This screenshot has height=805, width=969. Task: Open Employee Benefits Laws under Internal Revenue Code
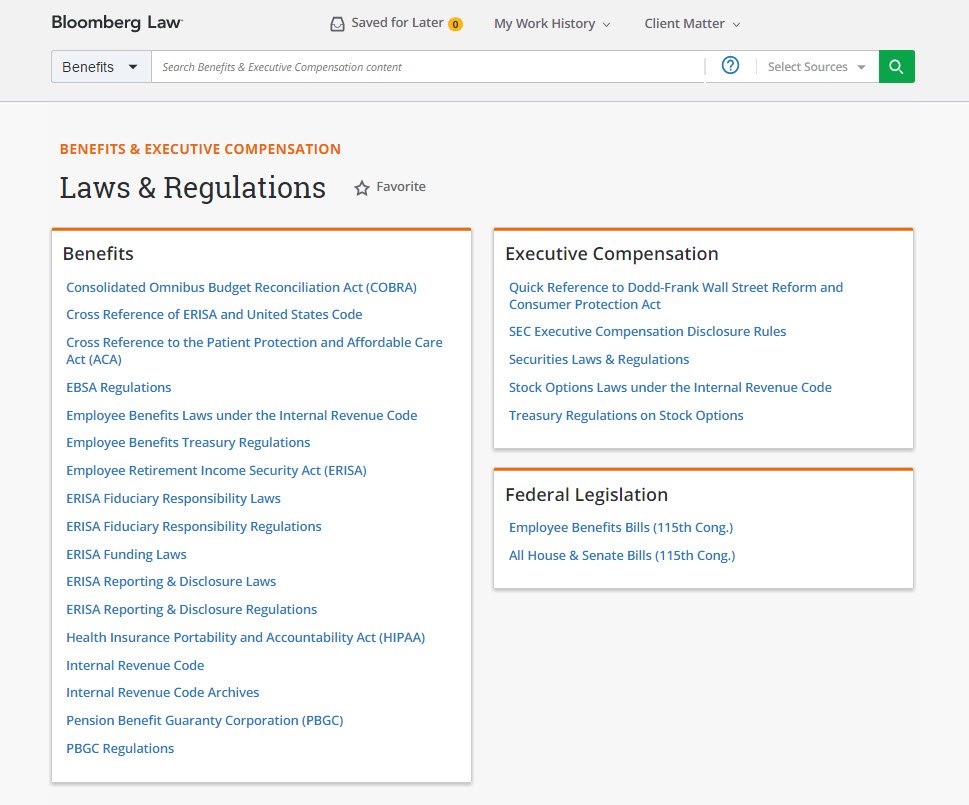(x=242, y=415)
